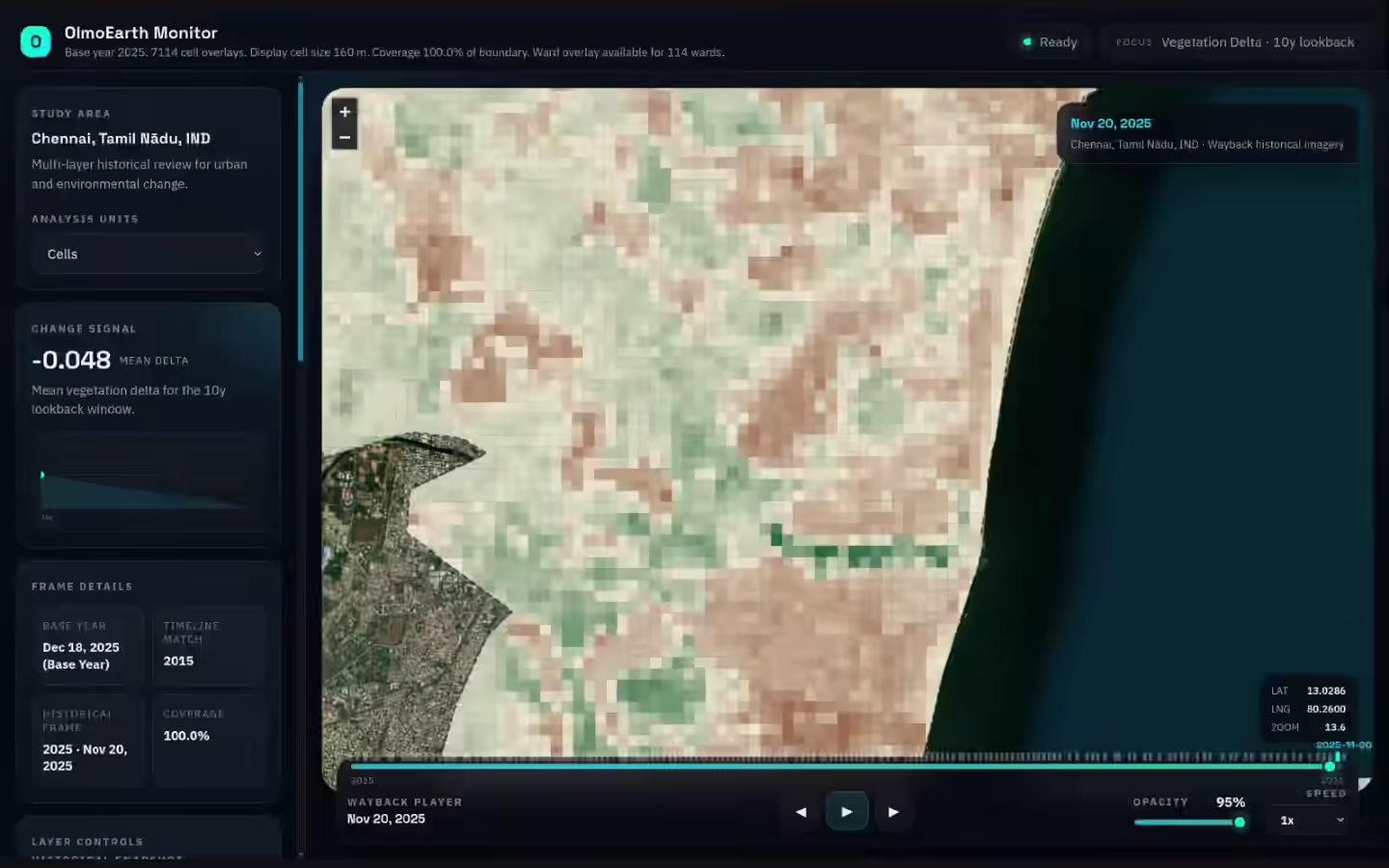Click the Historical Frame Nov 20, 2025 card
Screen dimensions: 1389x868
pyautogui.click(x=88, y=741)
